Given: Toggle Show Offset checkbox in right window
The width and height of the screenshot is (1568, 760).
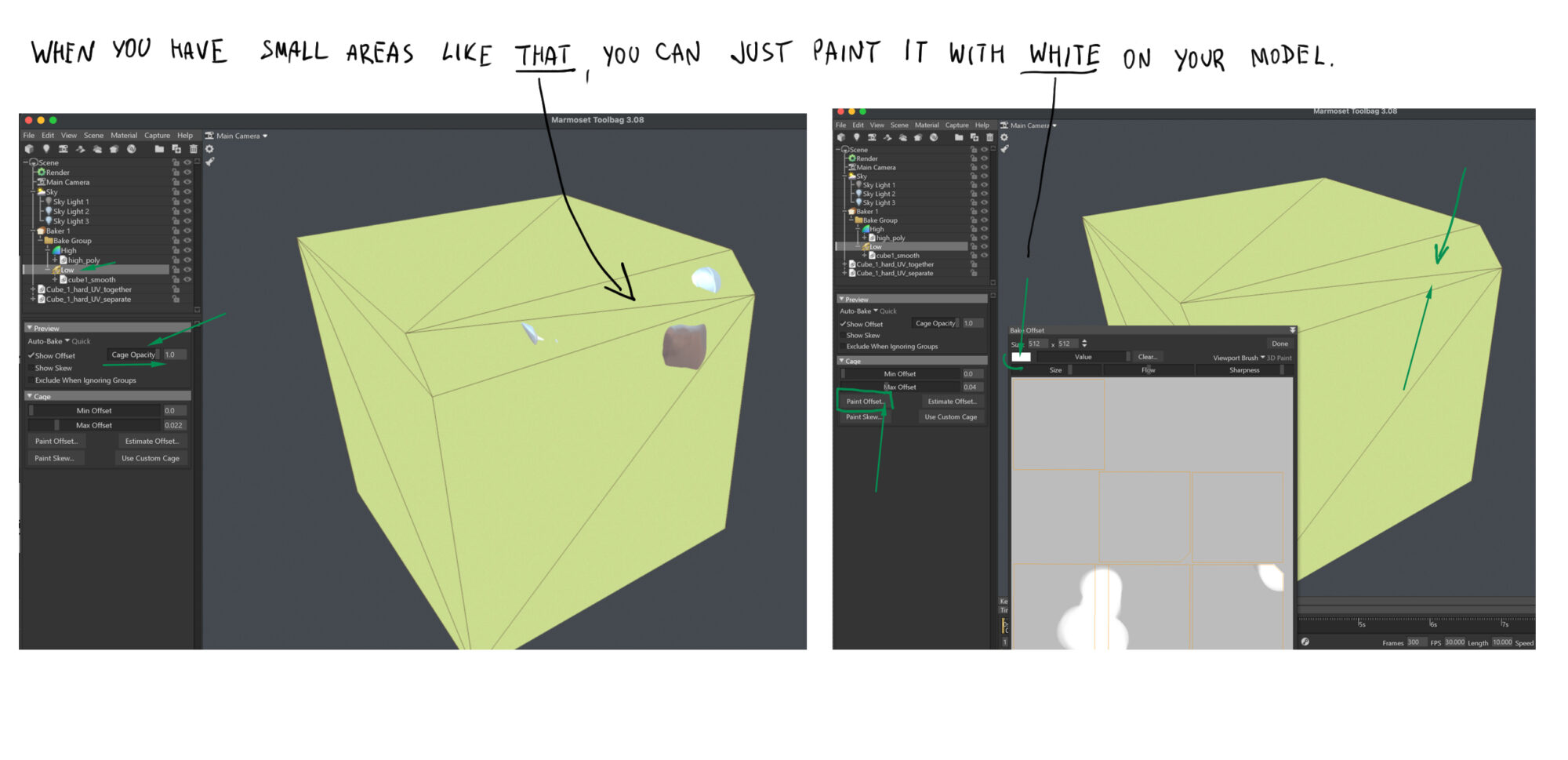Looking at the screenshot, I should point(843,324).
